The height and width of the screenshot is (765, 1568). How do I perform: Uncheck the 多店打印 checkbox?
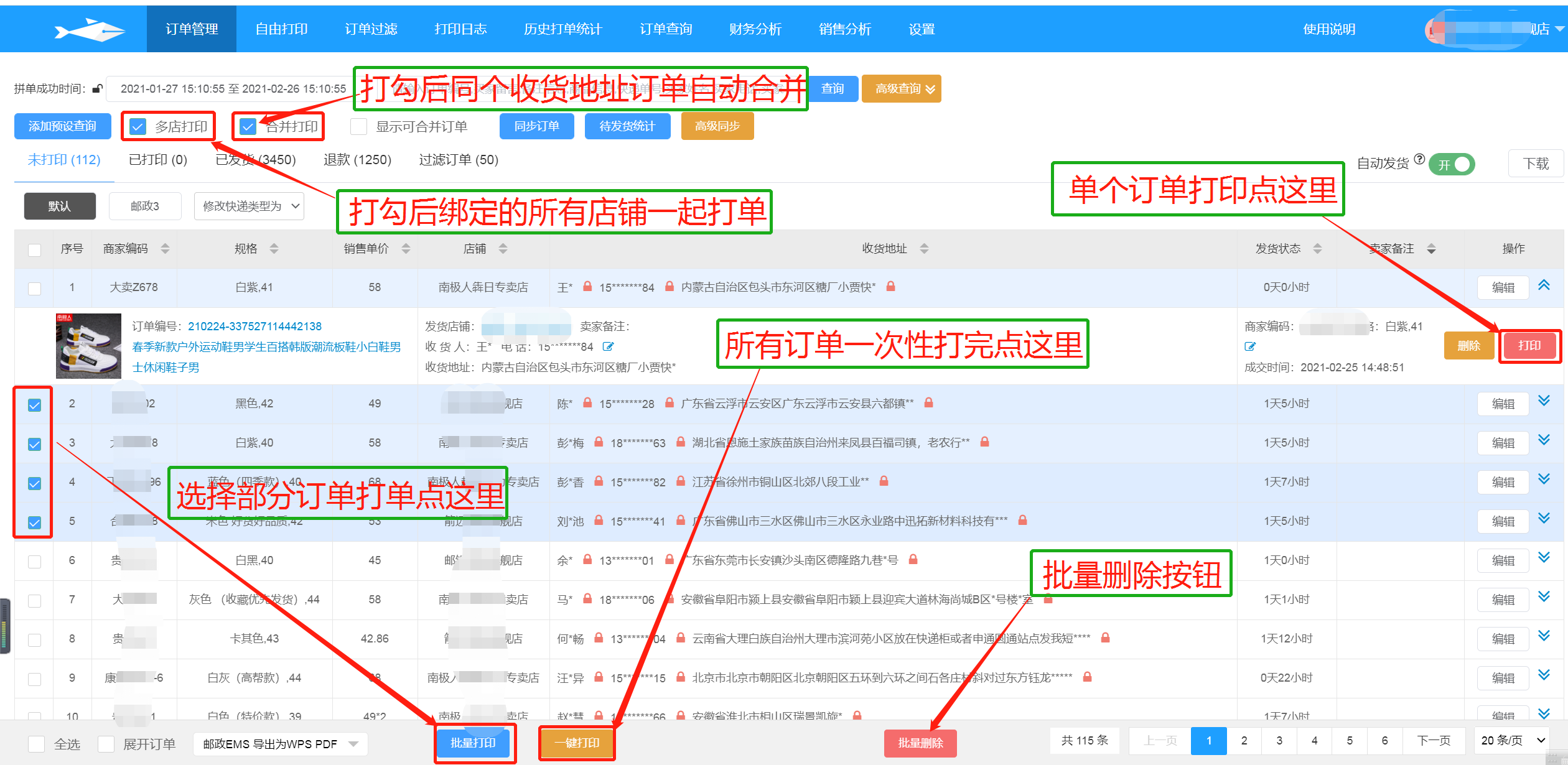tap(138, 127)
